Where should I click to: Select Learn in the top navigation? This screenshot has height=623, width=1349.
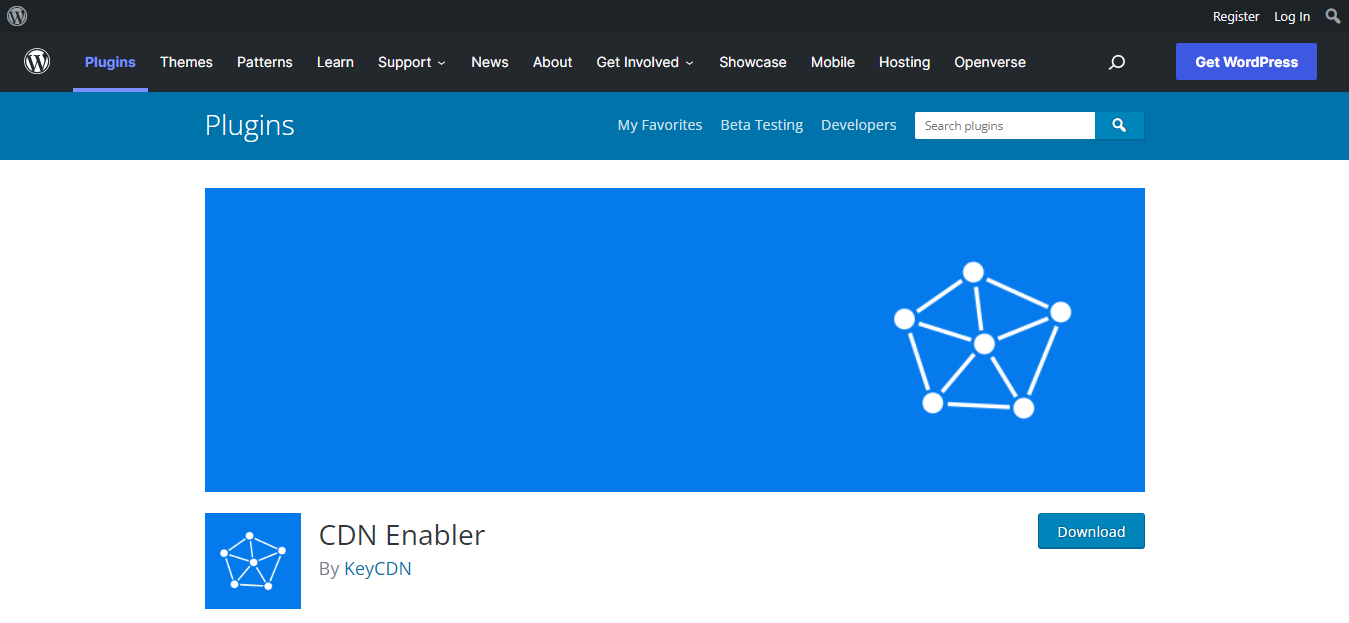coord(335,62)
